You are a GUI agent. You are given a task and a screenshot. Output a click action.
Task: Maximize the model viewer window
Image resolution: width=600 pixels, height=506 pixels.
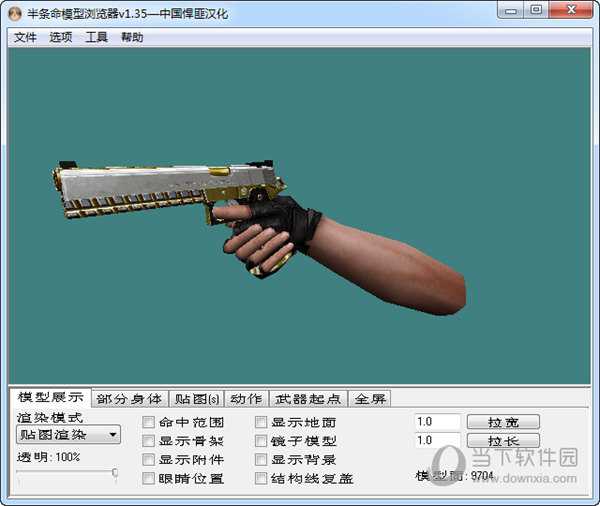click(x=536, y=10)
